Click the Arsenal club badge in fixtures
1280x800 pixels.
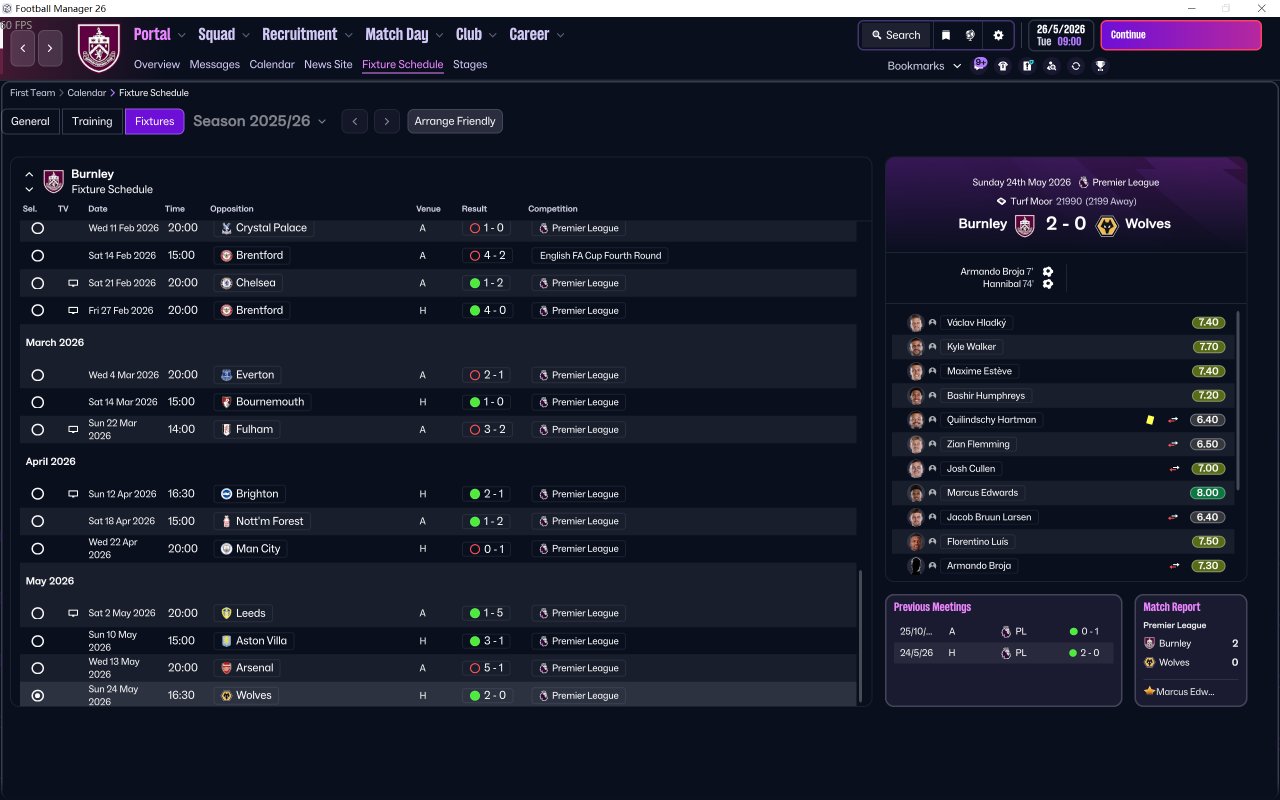tap(226, 668)
